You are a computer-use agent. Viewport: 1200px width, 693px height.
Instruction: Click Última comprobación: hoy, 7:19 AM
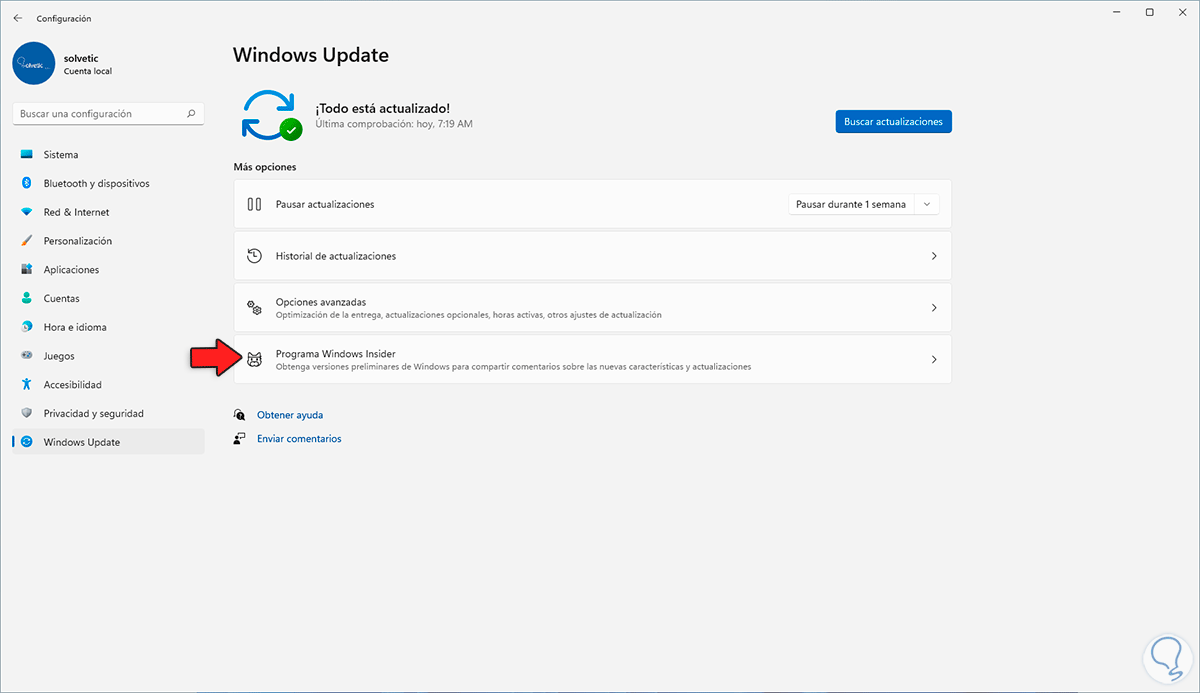pos(394,124)
